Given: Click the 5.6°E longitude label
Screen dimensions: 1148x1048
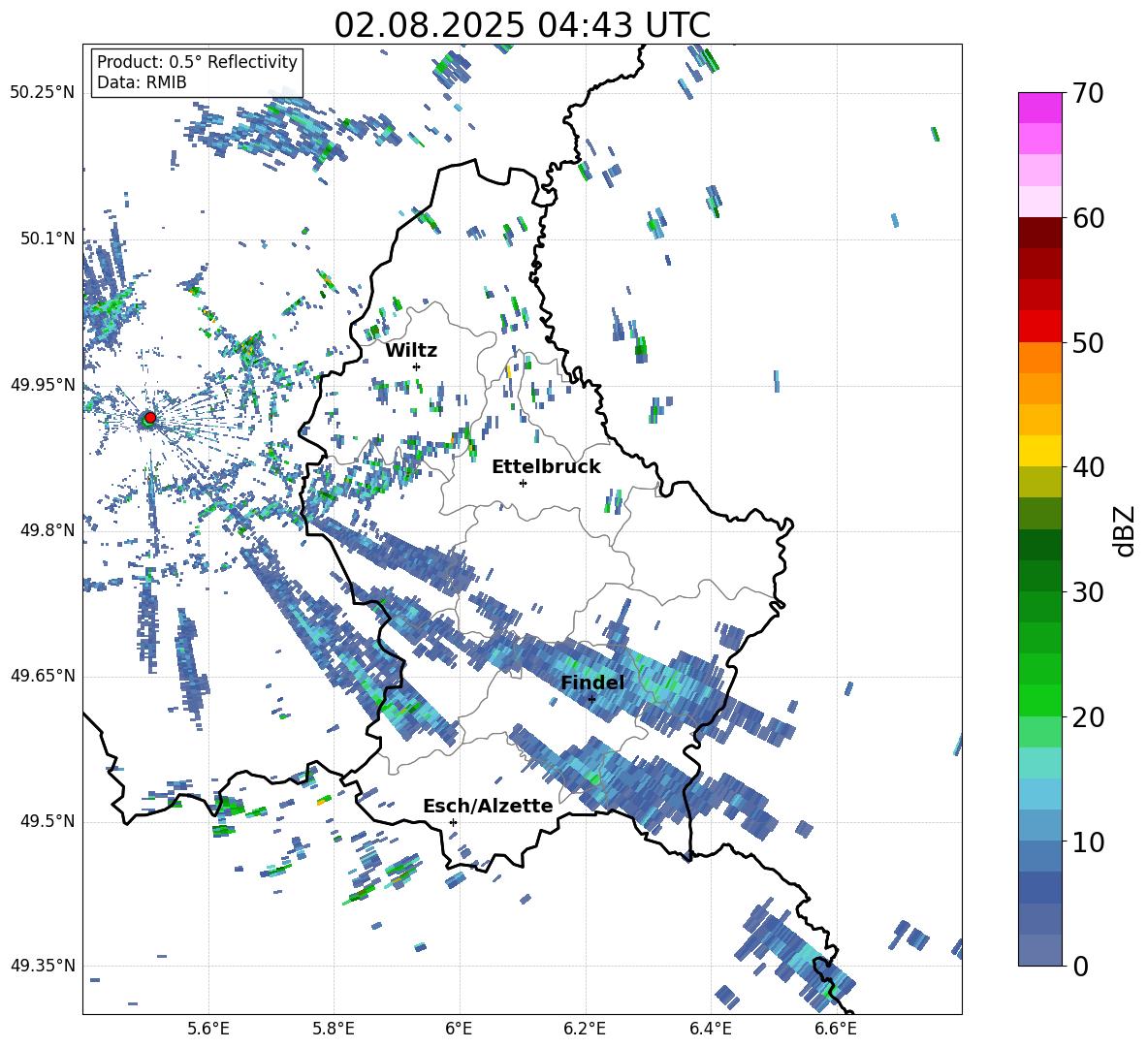Looking at the screenshot, I should (x=208, y=1030).
